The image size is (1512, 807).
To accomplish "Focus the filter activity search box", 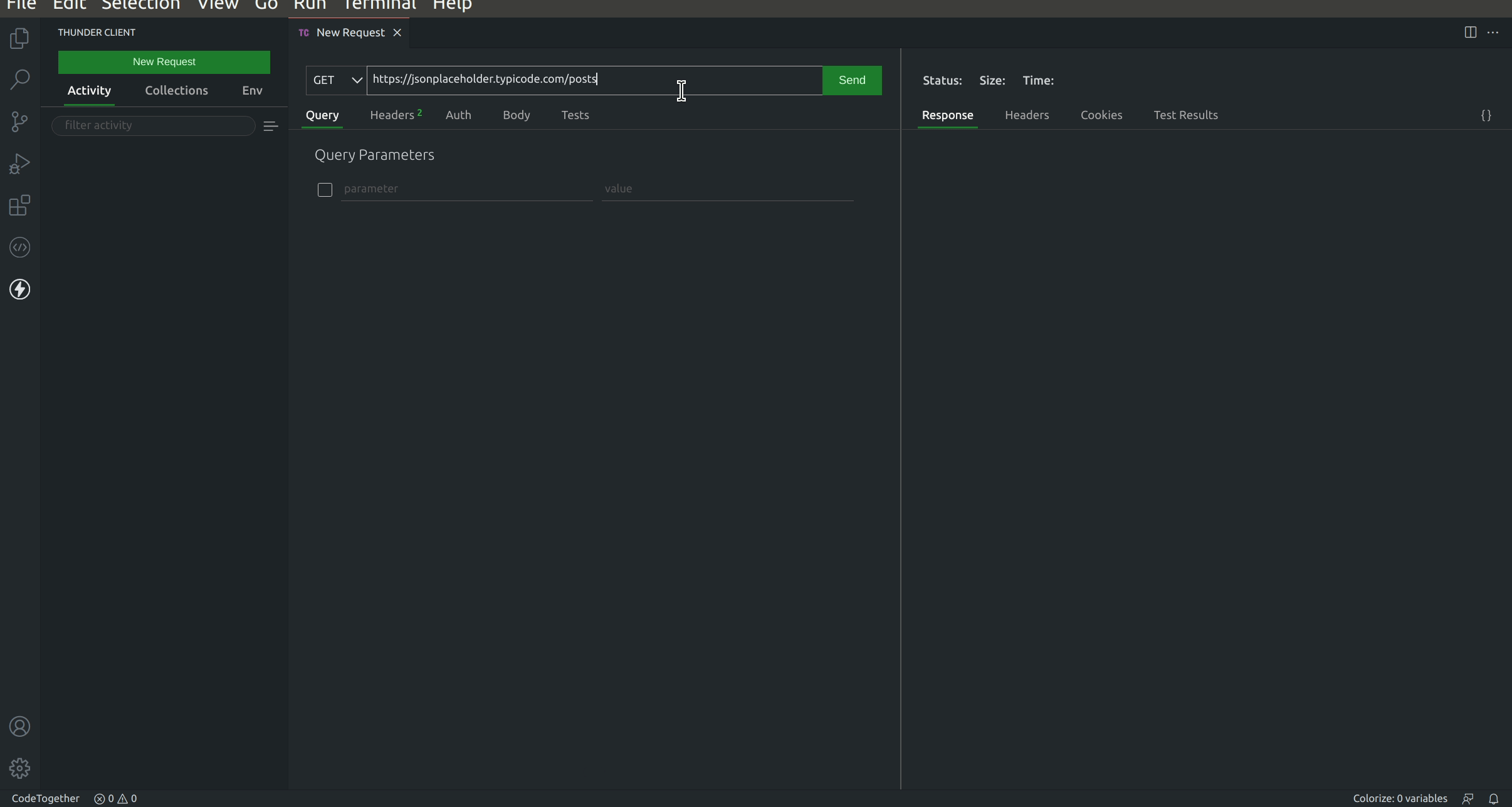I will (x=154, y=125).
